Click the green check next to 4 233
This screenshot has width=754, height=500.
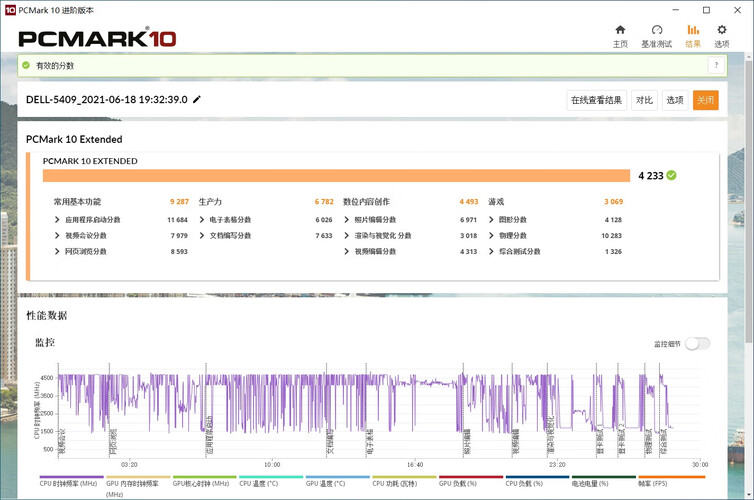pyautogui.click(x=672, y=175)
